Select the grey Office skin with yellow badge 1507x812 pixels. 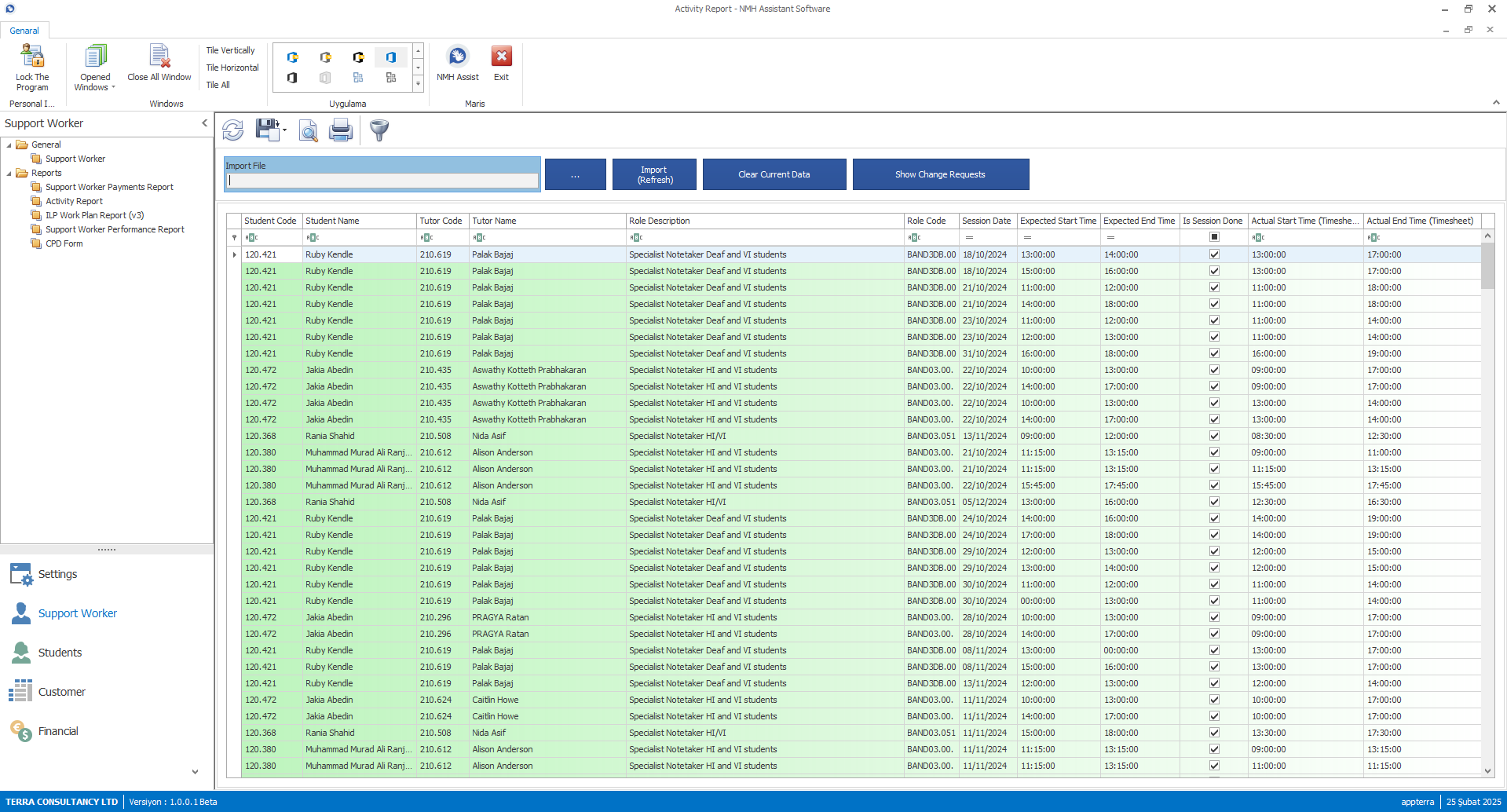(x=325, y=57)
